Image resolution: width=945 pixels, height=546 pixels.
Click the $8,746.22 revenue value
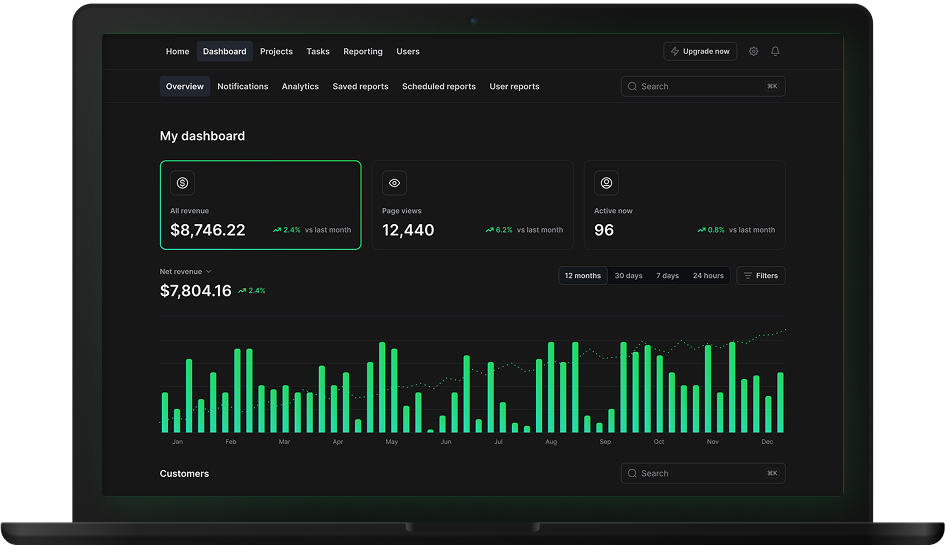[x=208, y=230]
